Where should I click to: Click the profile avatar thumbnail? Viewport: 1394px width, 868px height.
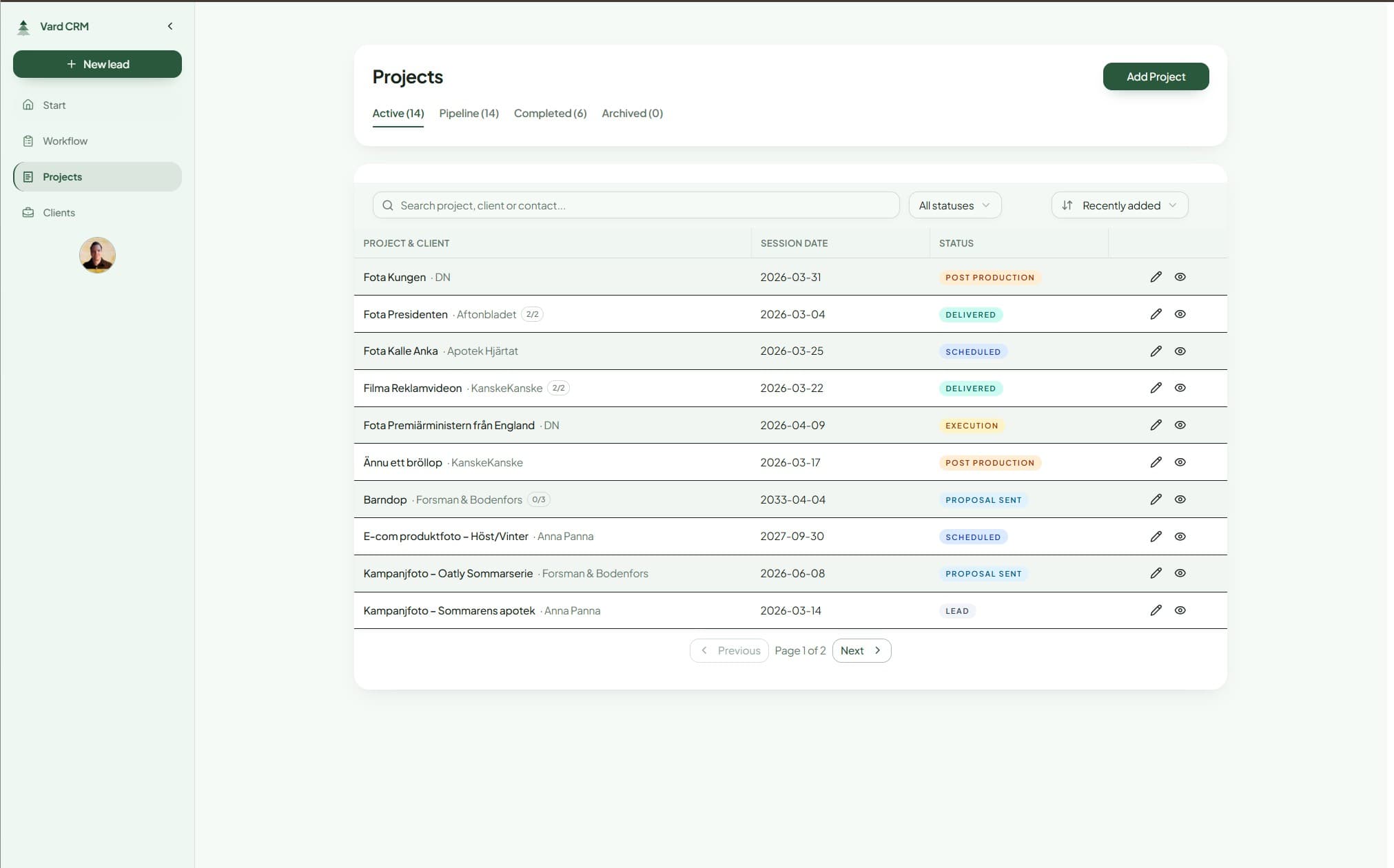(97, 255)
